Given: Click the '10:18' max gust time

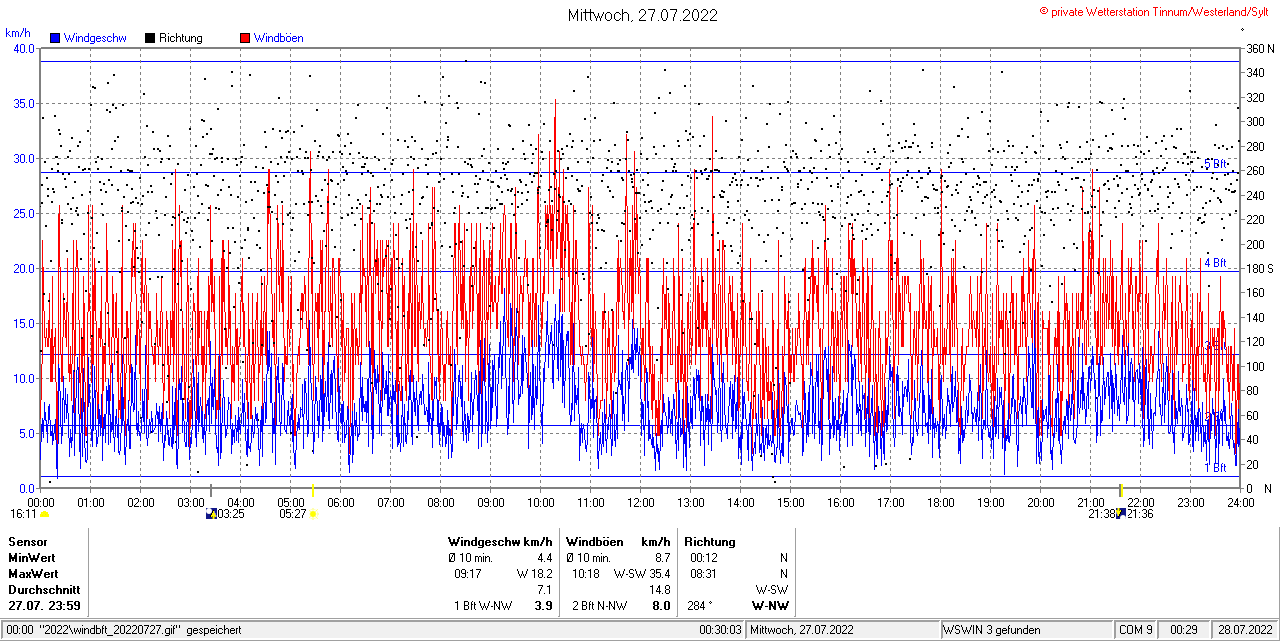Looking at the screenshot, I should click(586, 573).
